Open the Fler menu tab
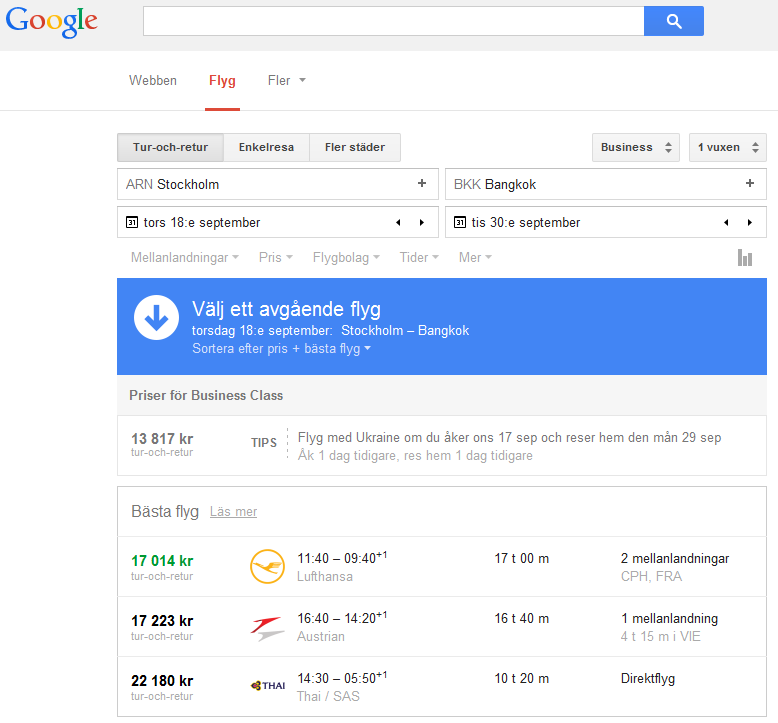The width and height of the screenshot is (778, 723). tap(286, 81)
